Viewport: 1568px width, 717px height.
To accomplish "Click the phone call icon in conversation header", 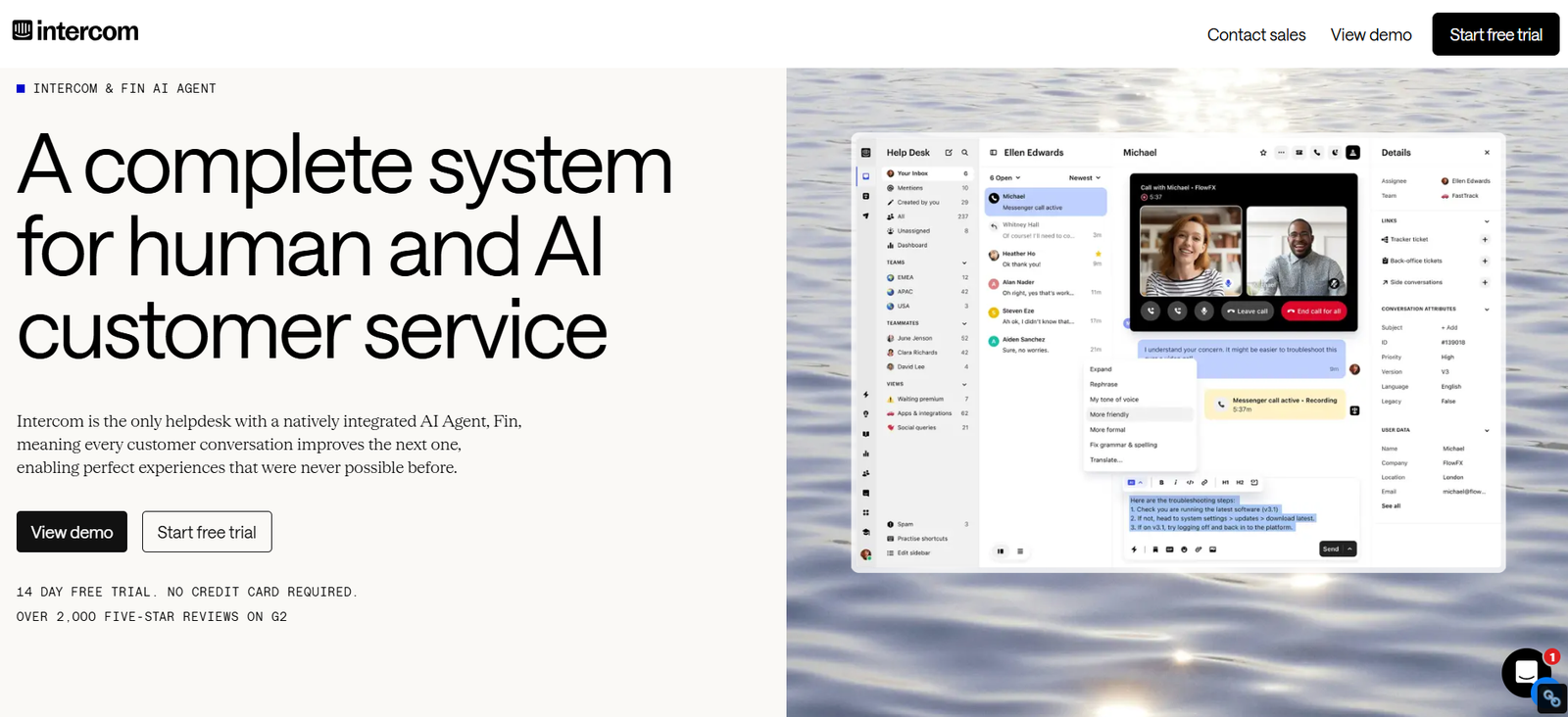I will click(1317, 153).
